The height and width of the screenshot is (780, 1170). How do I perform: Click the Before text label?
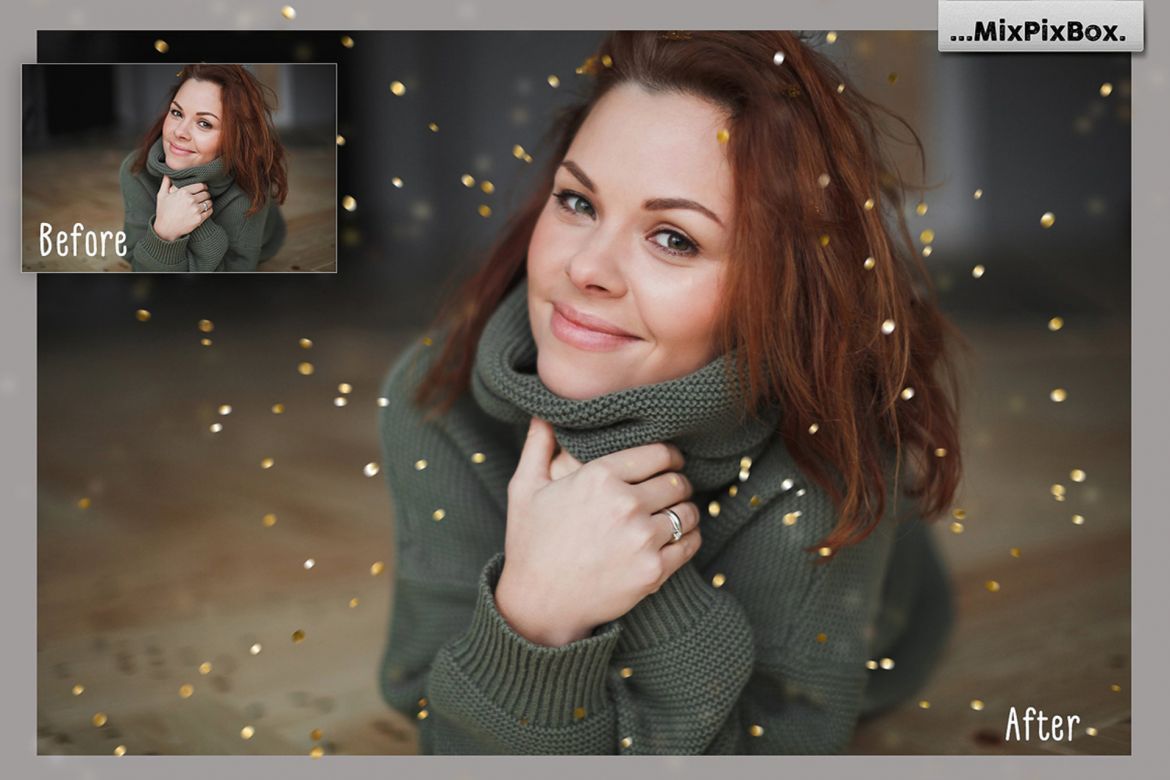point(84,240)
